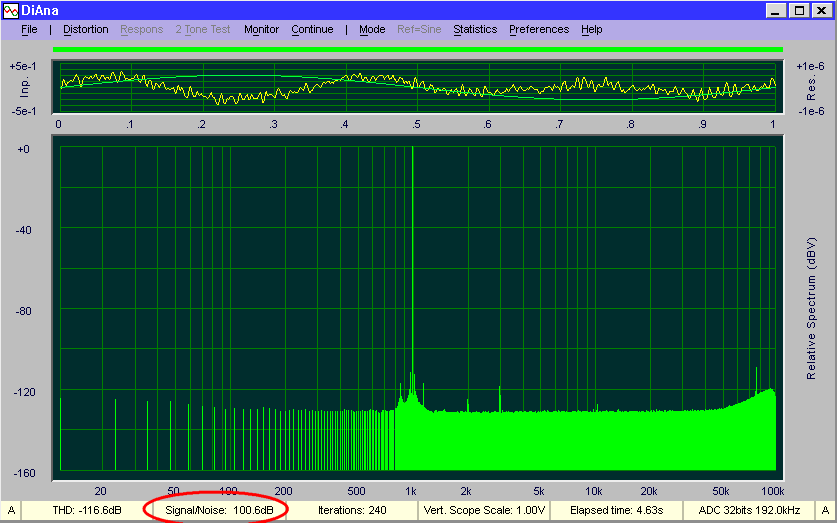Click the grayed Respons menu item
This screenshot has height=523, width=837.
(141, 29)
